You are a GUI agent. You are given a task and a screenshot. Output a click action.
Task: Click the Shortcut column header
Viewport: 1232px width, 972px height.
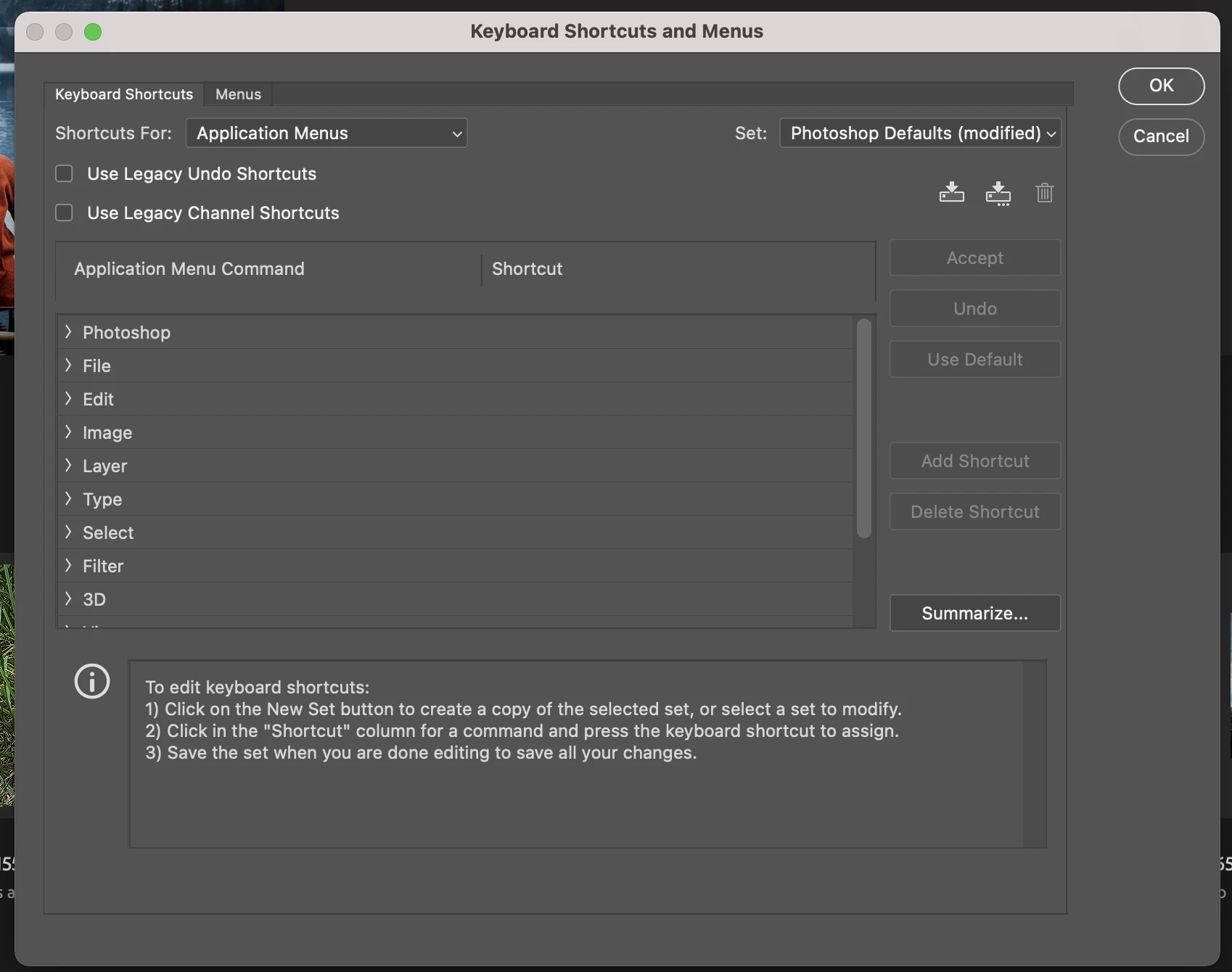click(527, 268)
